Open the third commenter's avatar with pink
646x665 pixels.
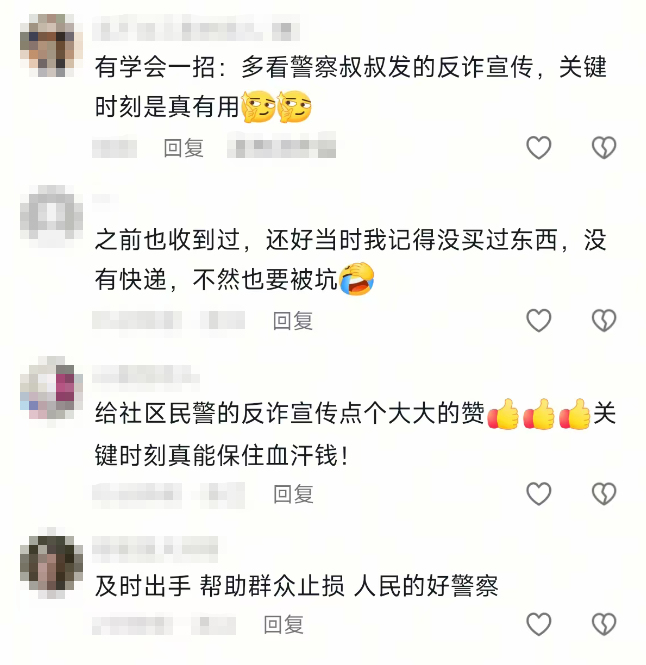pos(52,388)
